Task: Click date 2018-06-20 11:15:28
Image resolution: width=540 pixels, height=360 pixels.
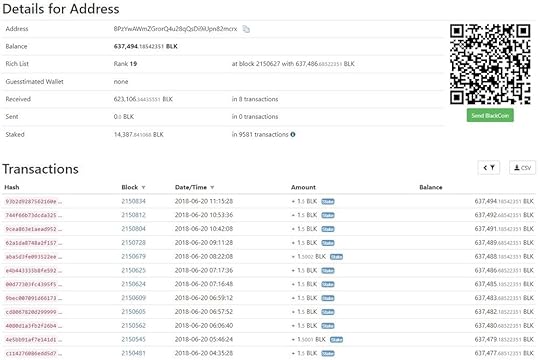Action: click(204, 201)
